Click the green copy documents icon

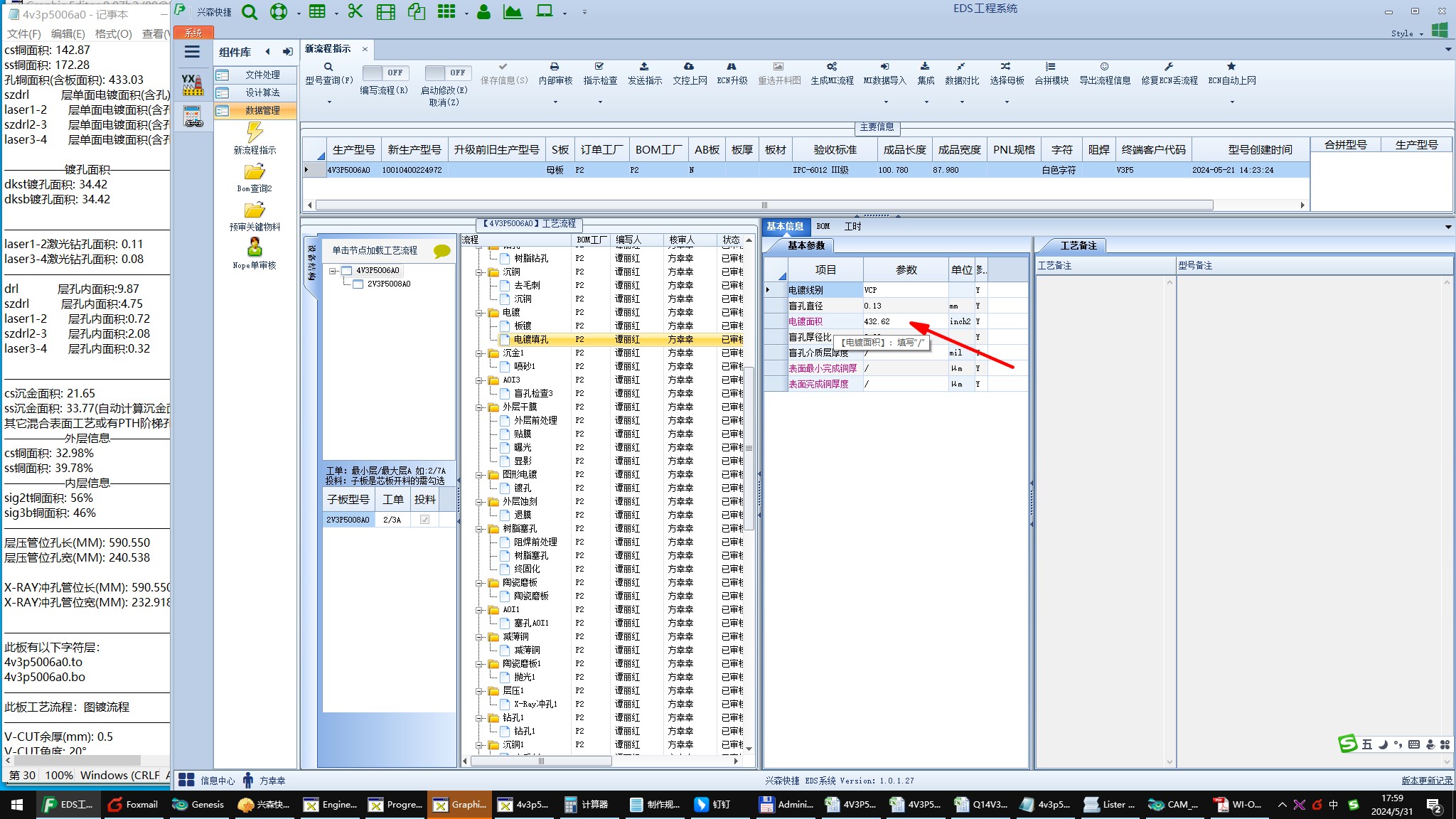coord(417,11)
